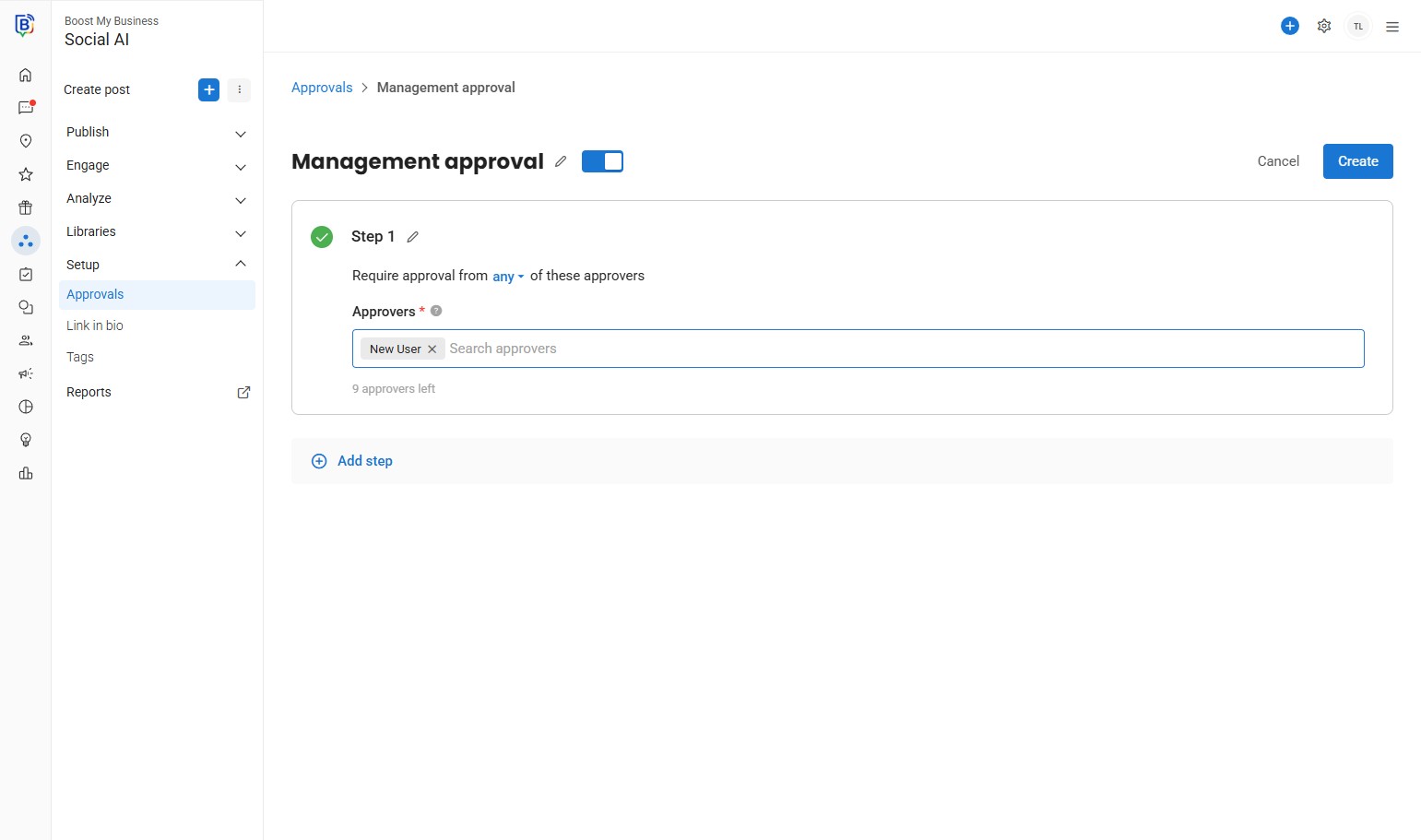Click the blue Create button

[x=1357, y=161]
